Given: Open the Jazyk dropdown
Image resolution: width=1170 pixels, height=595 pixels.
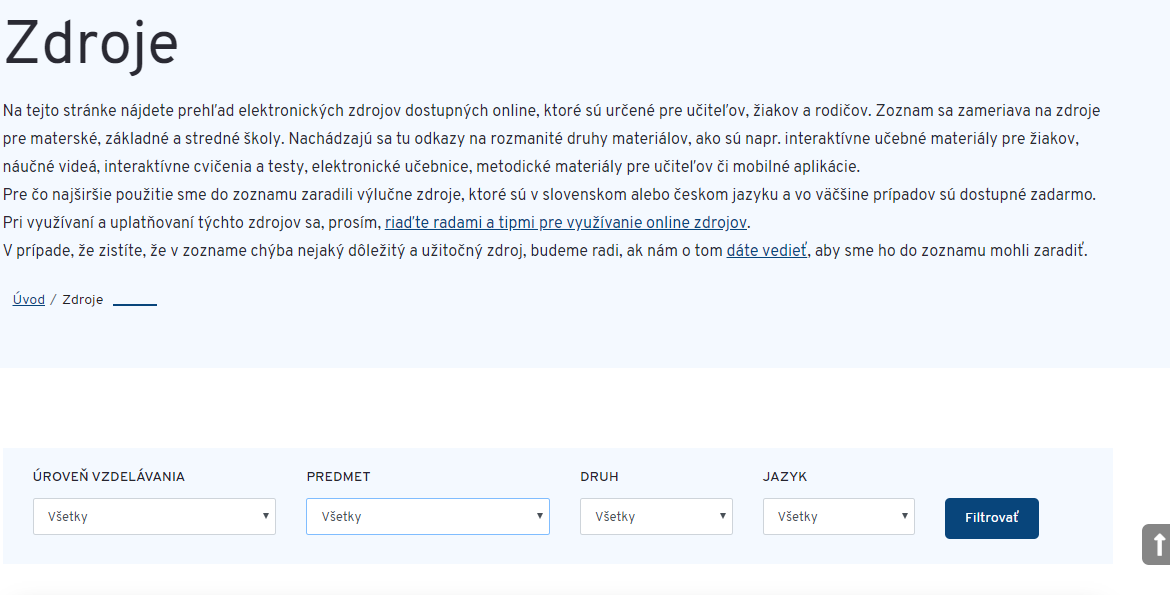Looking at the screenshot, I should pyautogui.click(x=839, y=517).
